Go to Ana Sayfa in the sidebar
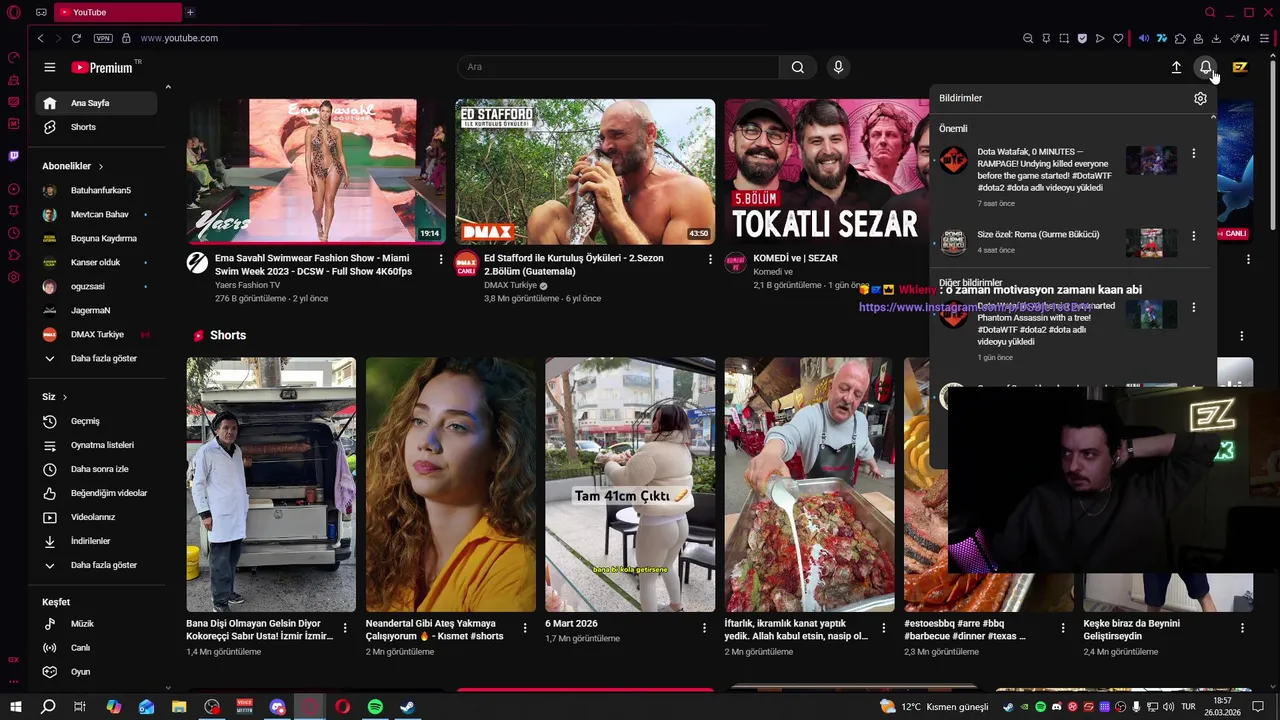This screenshot has width=1280, height=720. coord(96,103)
